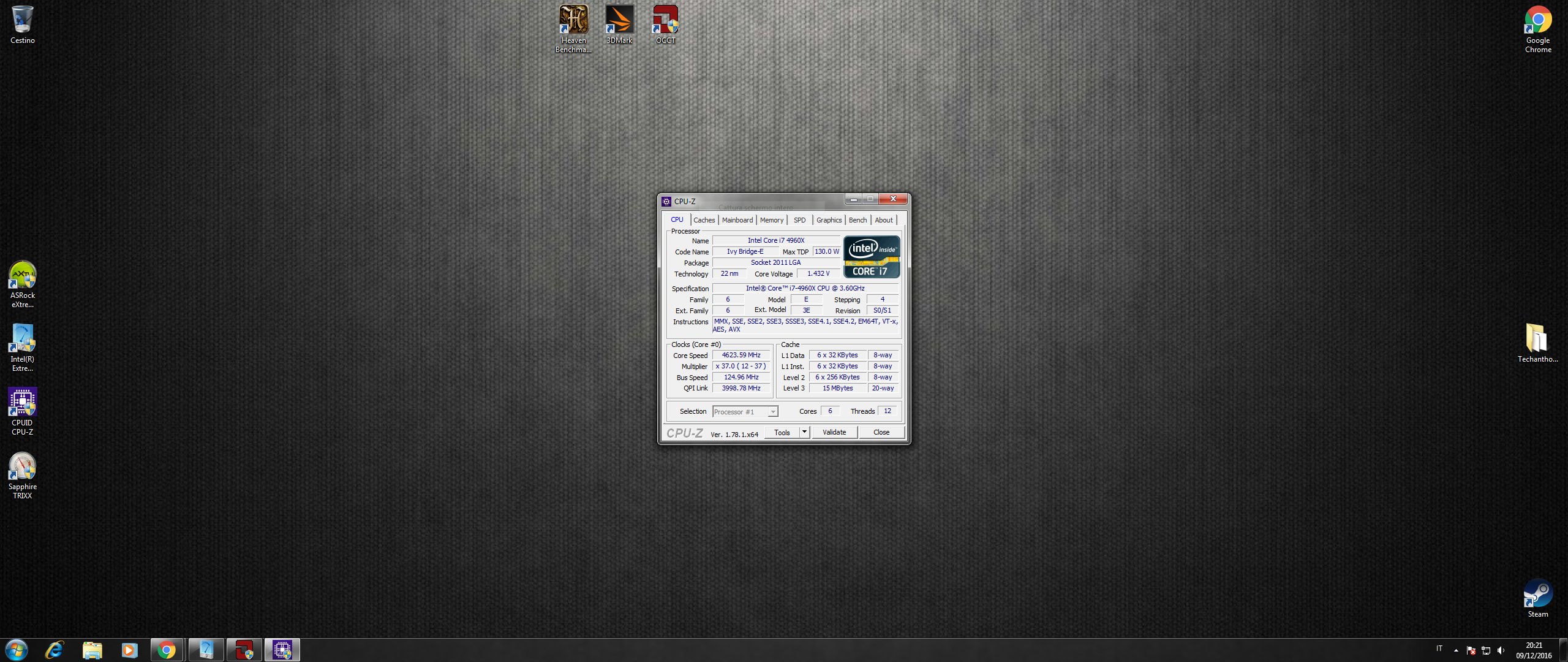Screen dimensions: 1568x662
Task: Open Internet Explorer from taskbar
Action: tap(55, 650)
